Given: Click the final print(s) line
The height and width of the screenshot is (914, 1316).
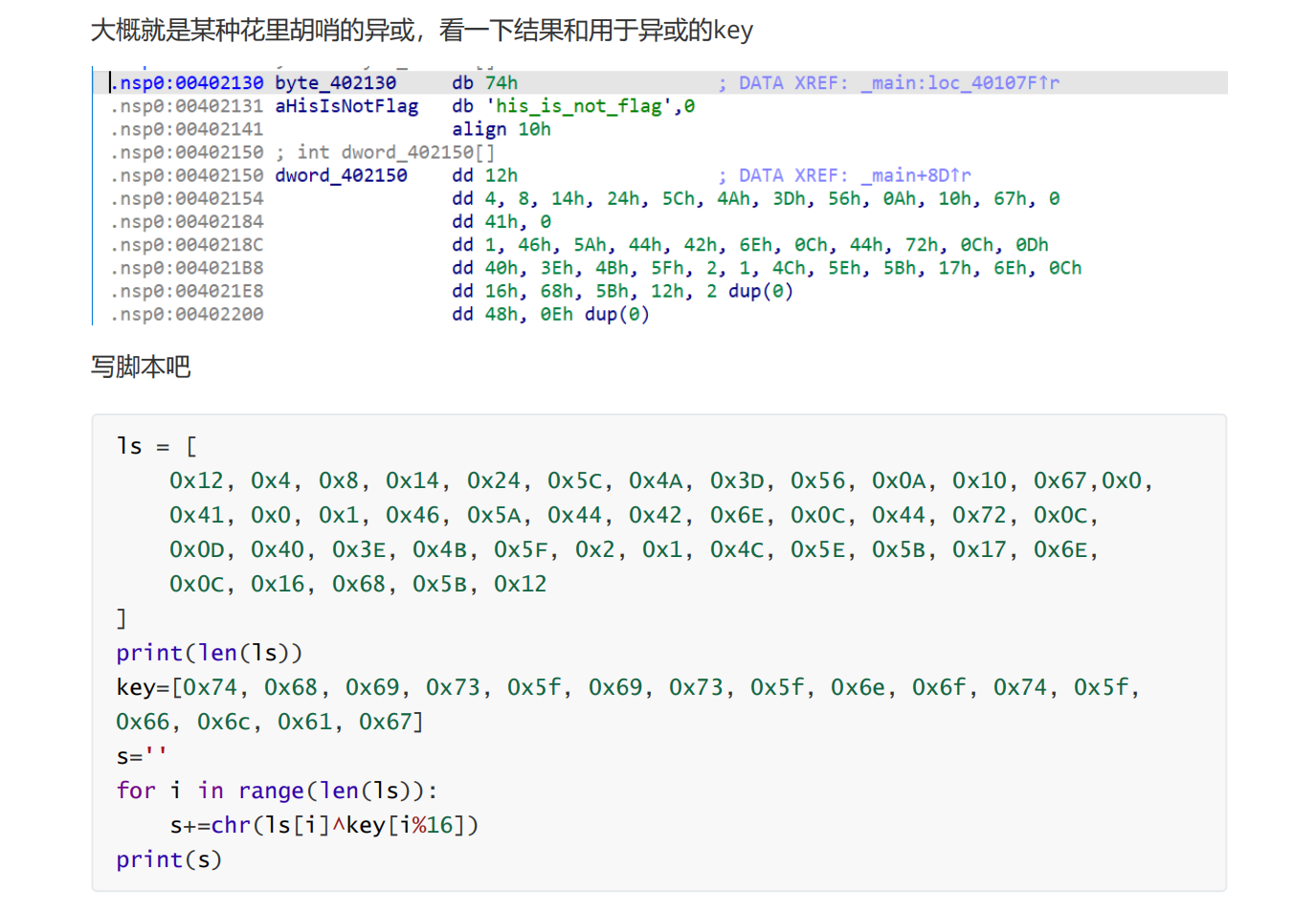Looking at the screenshot, I should click(169, 859).
